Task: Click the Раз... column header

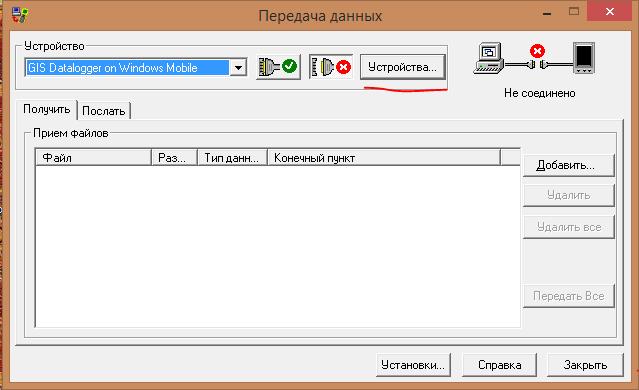Action: point(174,158)
